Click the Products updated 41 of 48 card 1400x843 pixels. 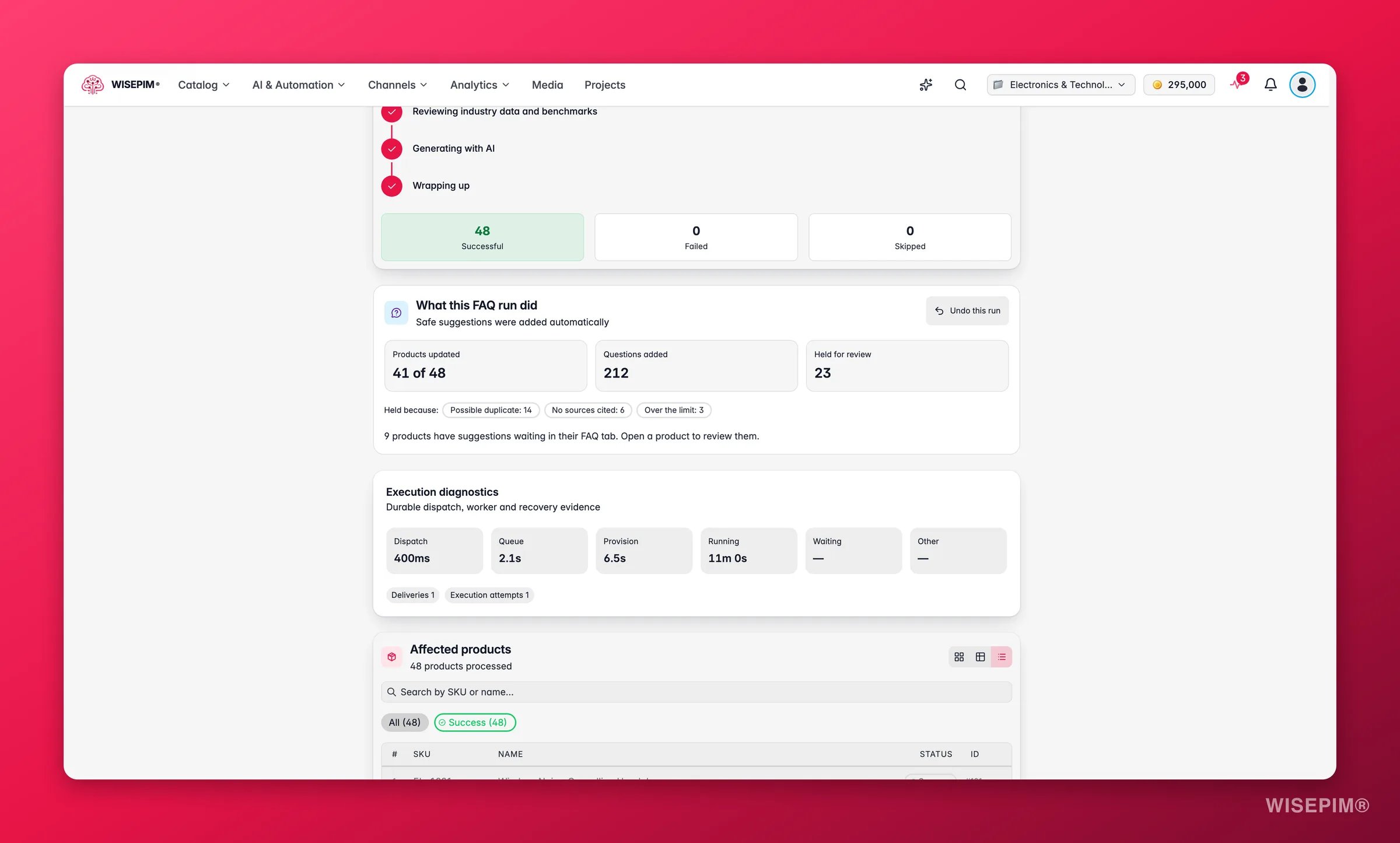coord(485,366)
